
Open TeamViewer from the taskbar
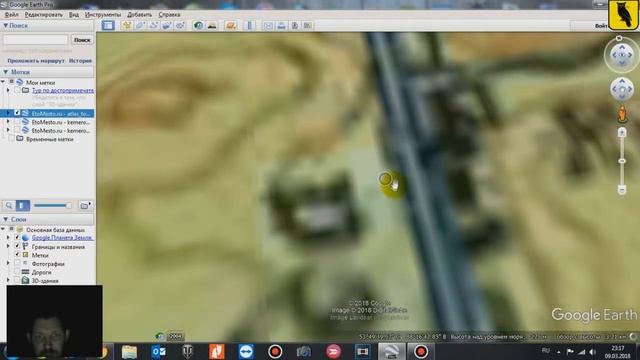[x=246, y=351]
